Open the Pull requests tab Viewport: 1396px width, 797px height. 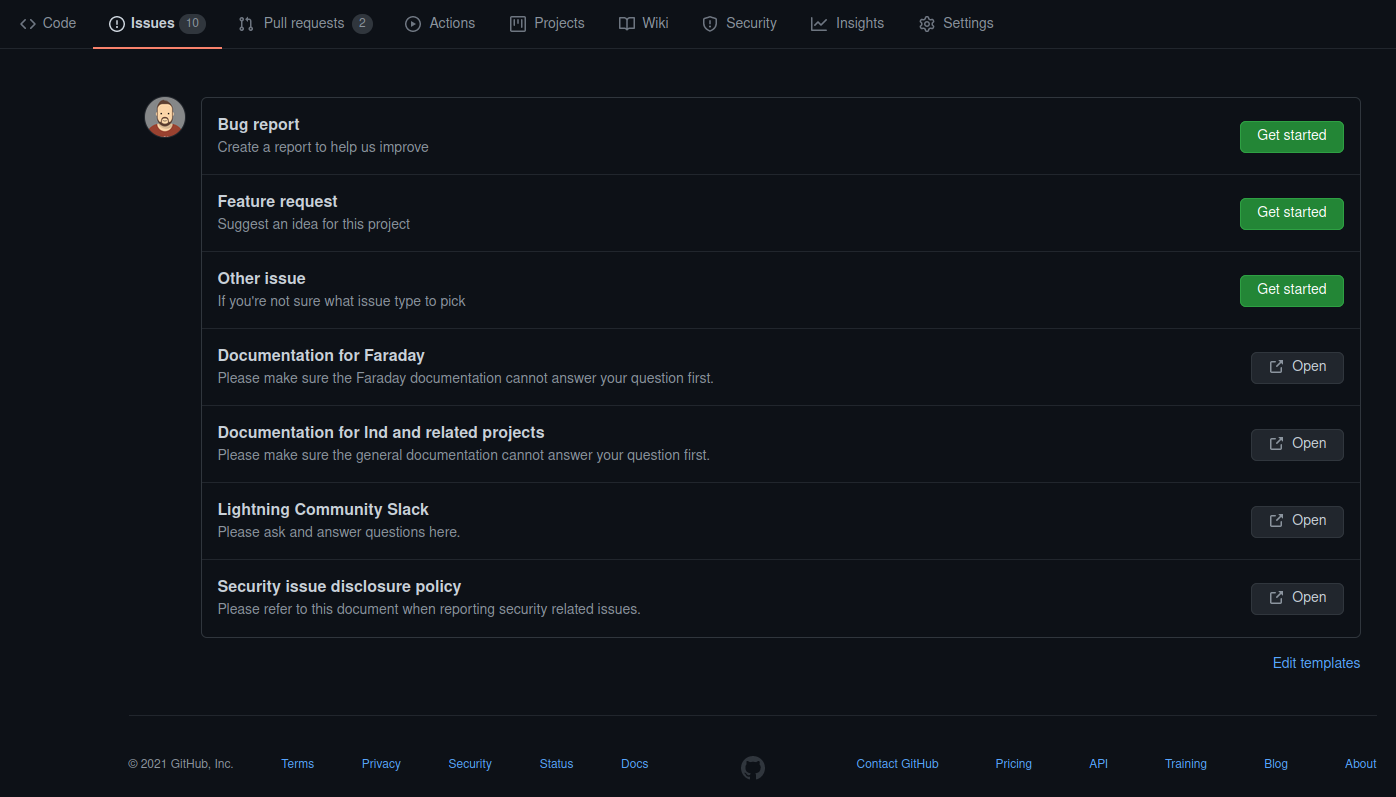[x=305, y=23]
